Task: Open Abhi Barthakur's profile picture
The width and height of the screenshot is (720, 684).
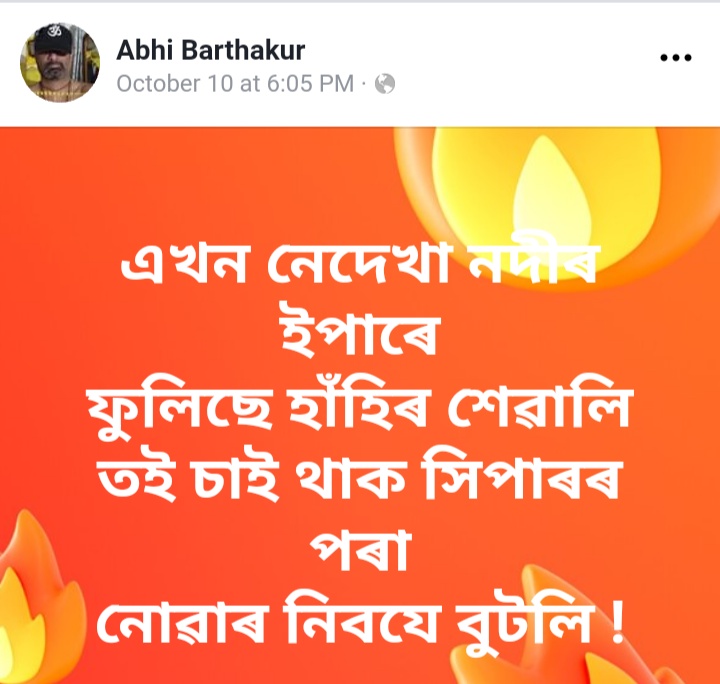Action: (60, 63)
